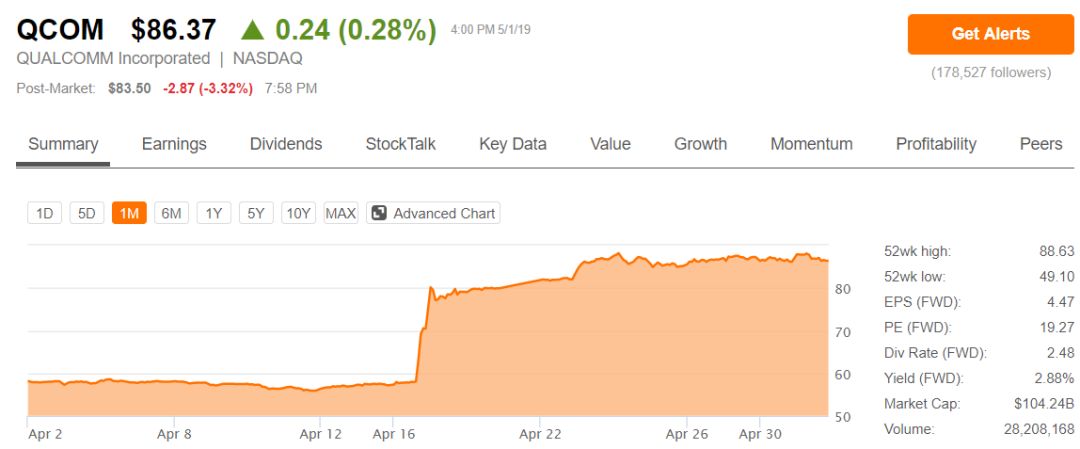The height and width of the screenshot is (449, 1080).
Task: Open the Peers tab
Action: coord(1041,144)
